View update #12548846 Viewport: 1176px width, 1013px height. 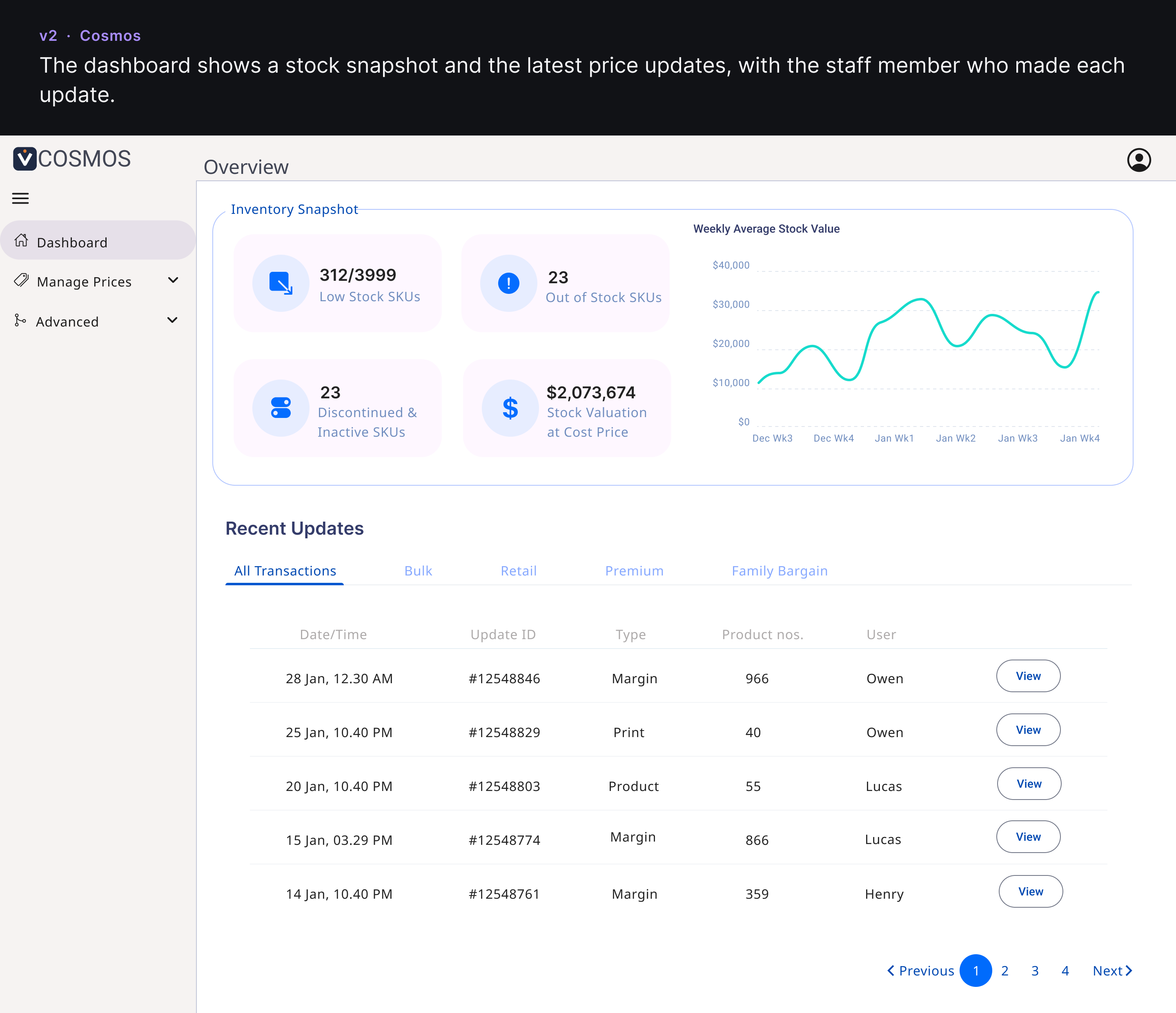tap(1029, 676)
